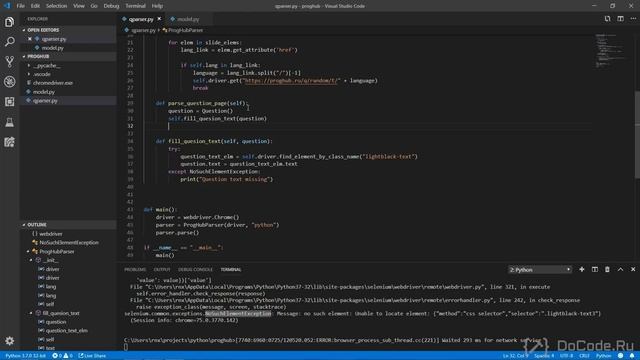Split the terminal panel
This screenshot has height=360, width=640.
(595, 269)
